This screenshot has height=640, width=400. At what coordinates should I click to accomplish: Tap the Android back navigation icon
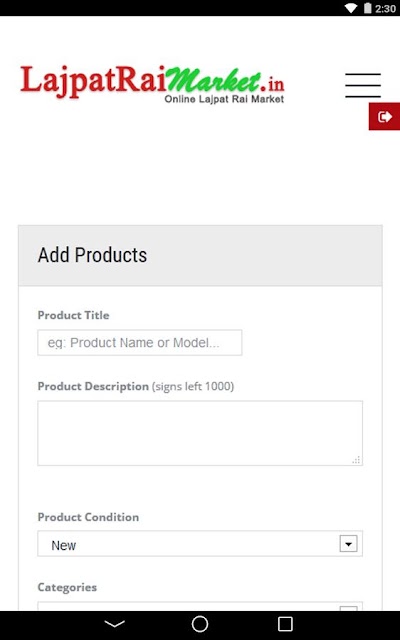pyautogui.click(x=115, y=624)
